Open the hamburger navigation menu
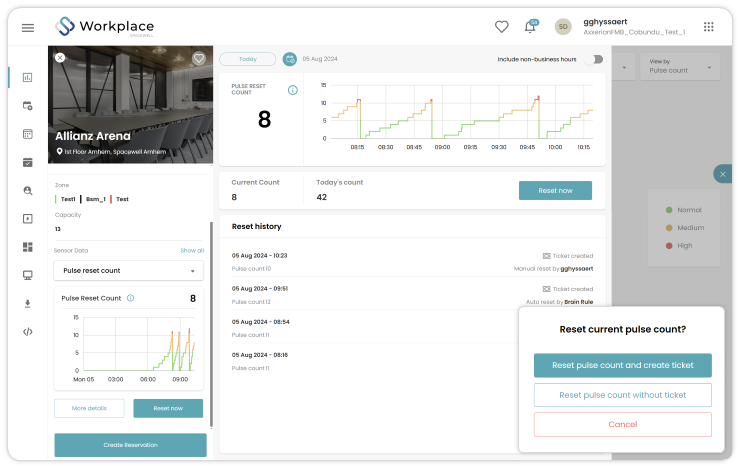This screenshot has height=468, width=740. 28,28
